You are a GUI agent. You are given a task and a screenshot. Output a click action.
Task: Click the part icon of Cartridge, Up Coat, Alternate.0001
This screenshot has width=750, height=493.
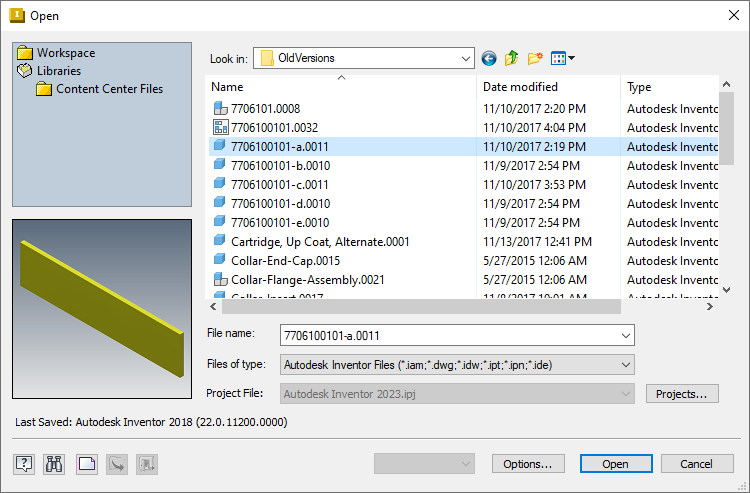click(220, 240)
